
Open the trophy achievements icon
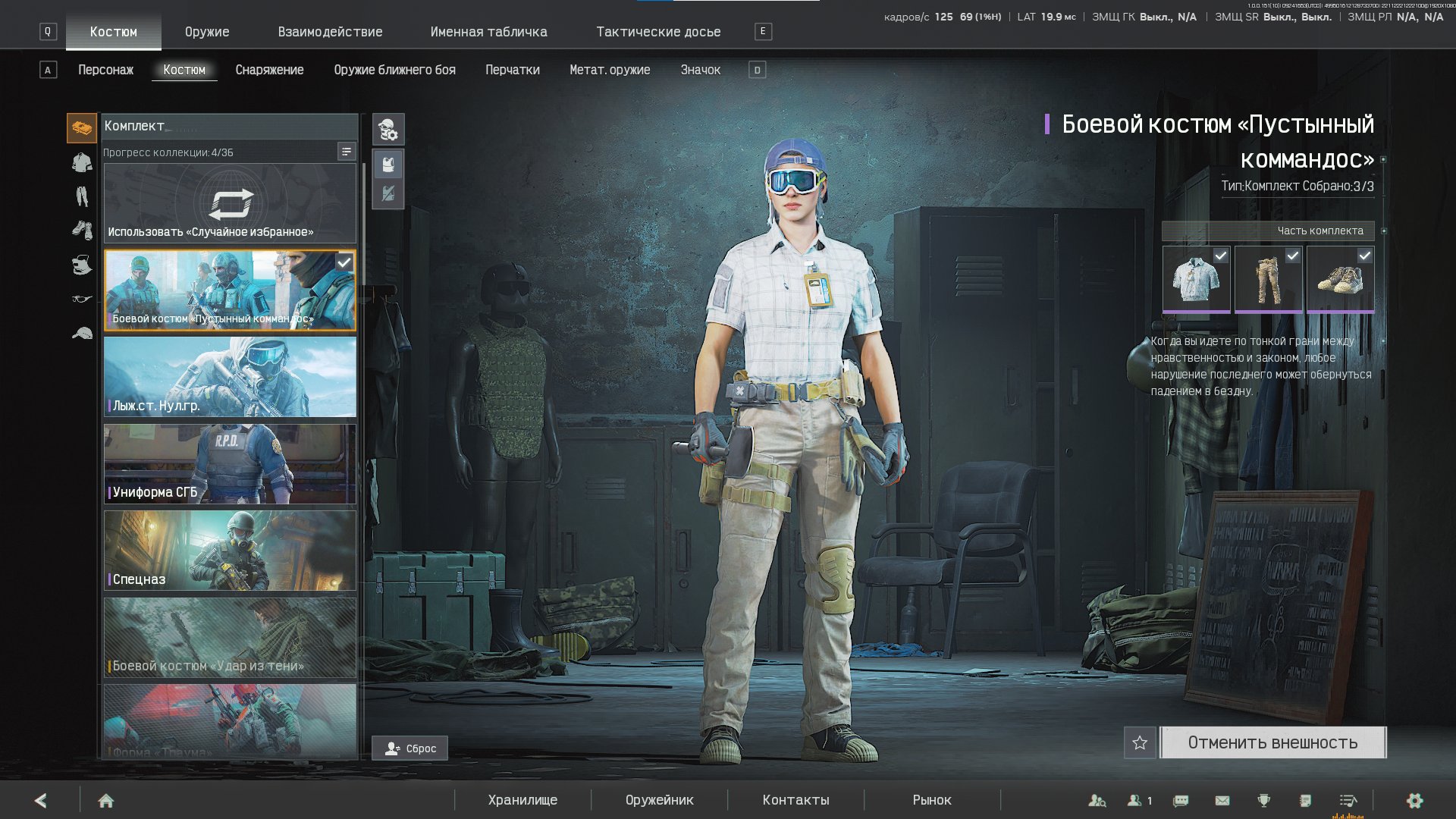tap(1263, 800)
